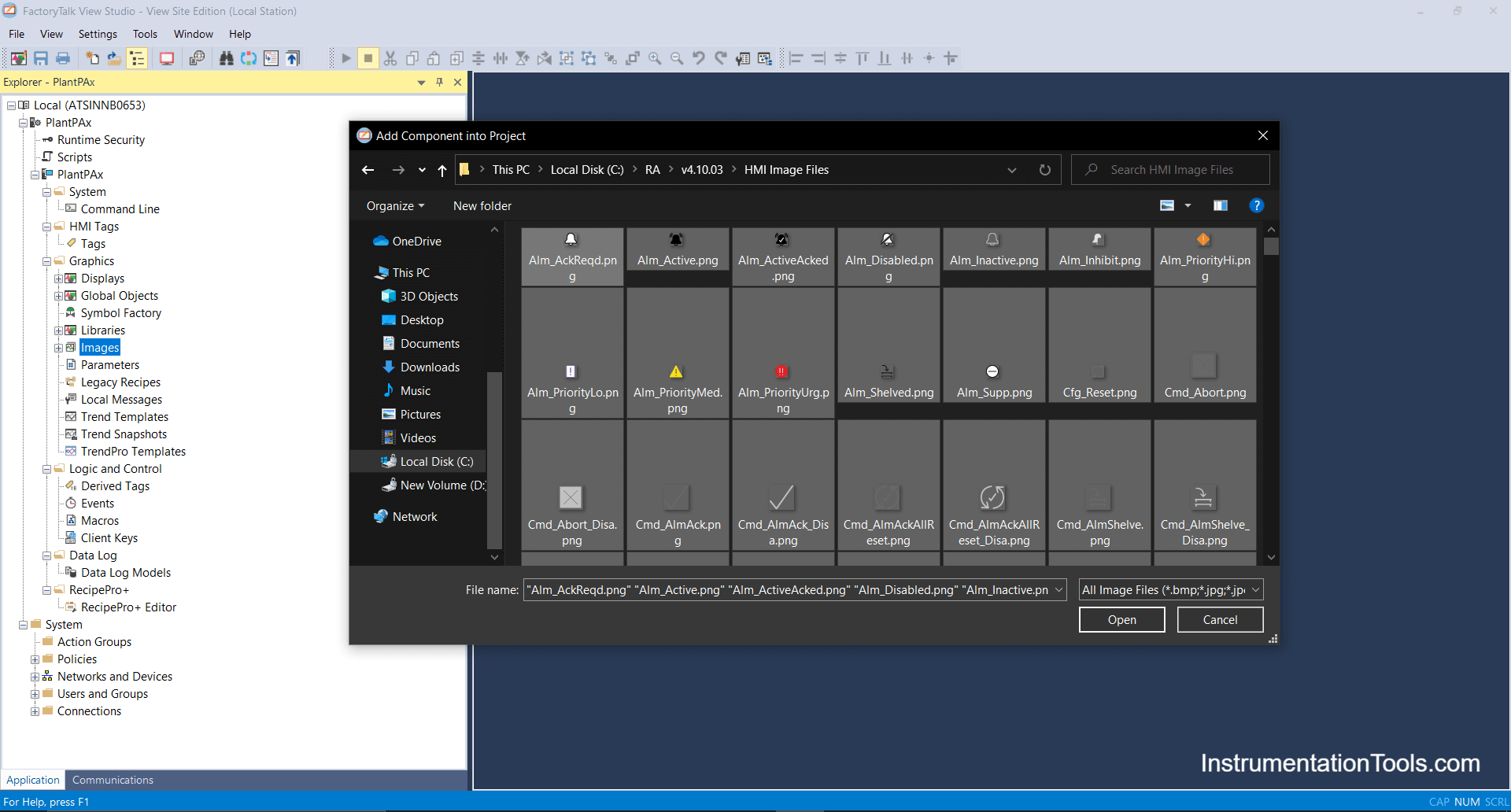Click the Zoom In magnifier icon

655,58
